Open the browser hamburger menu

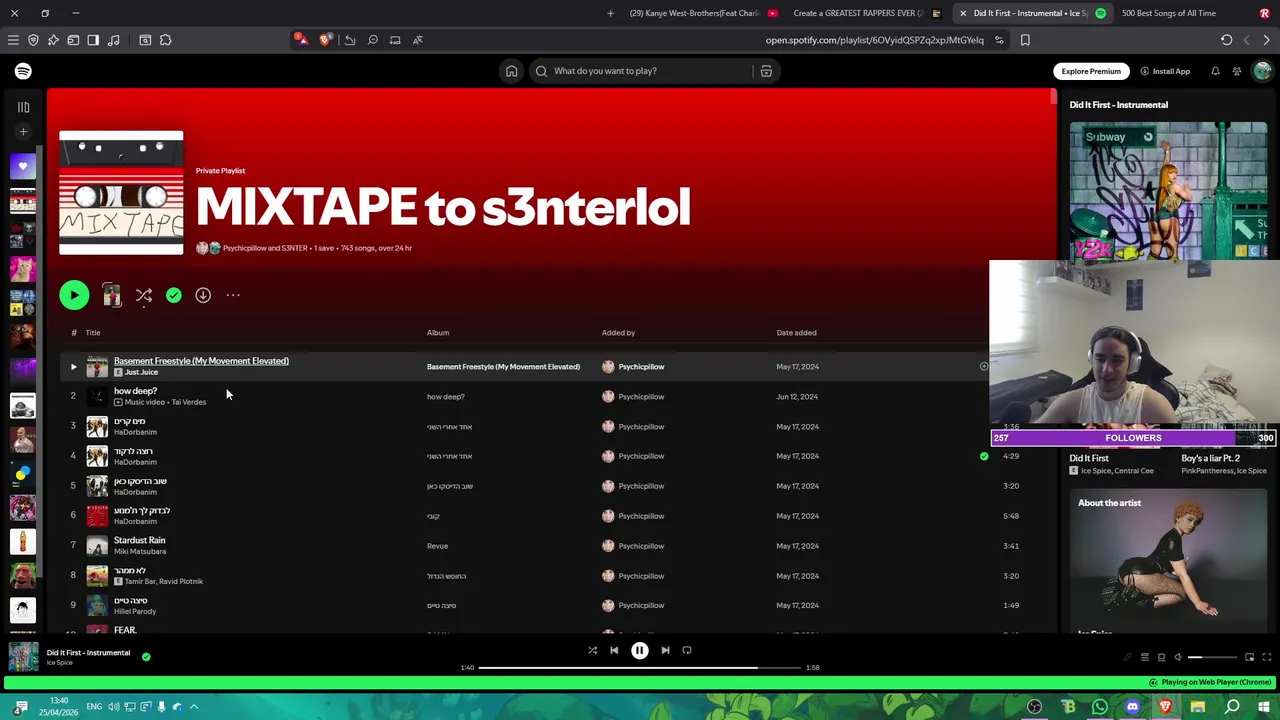click(13, 40)
